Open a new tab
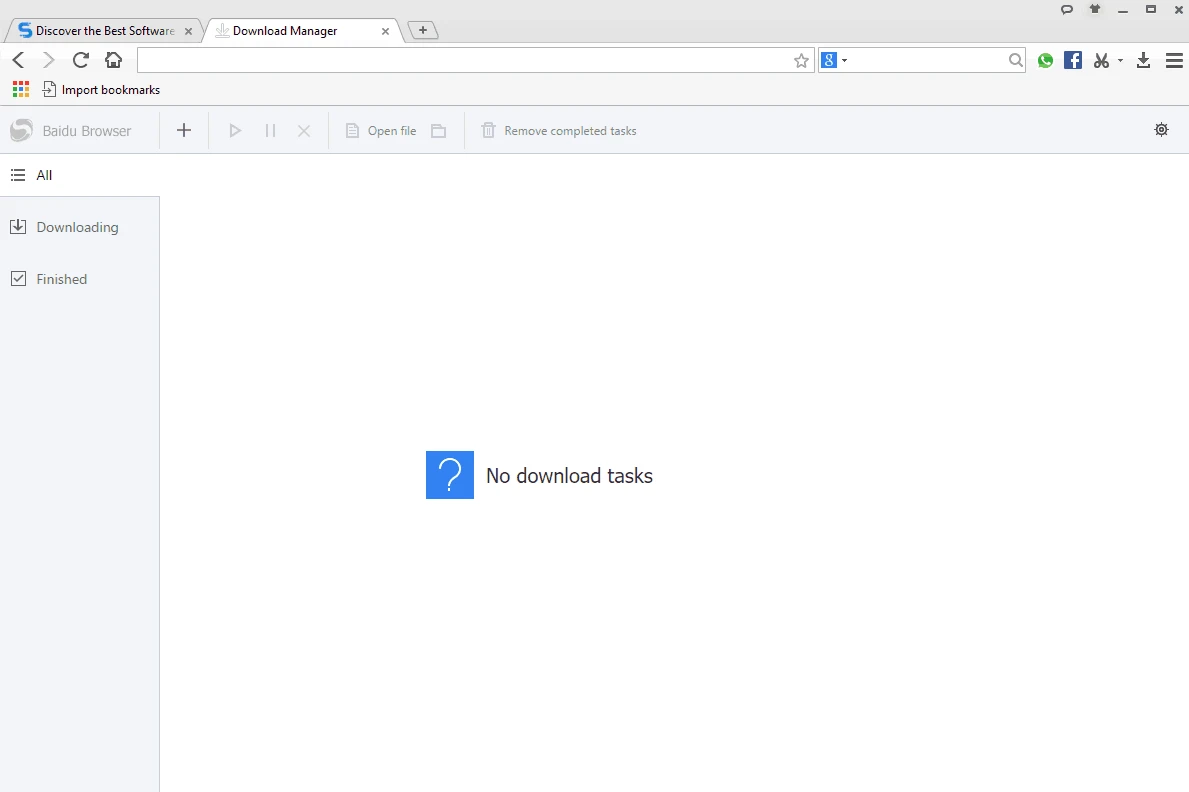The image size is (1189, 792). (x=423, y=30)
